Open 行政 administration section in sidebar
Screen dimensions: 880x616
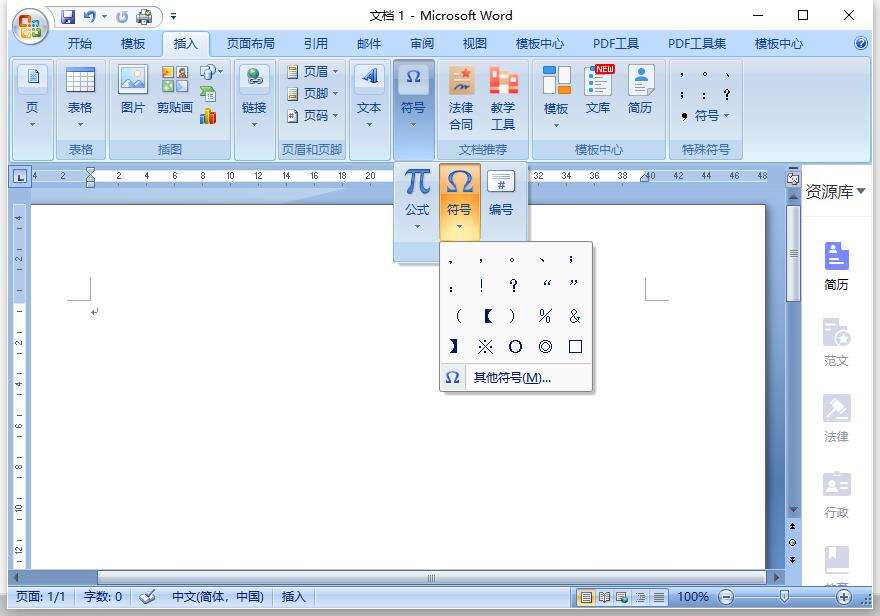(x=836, y=495)
